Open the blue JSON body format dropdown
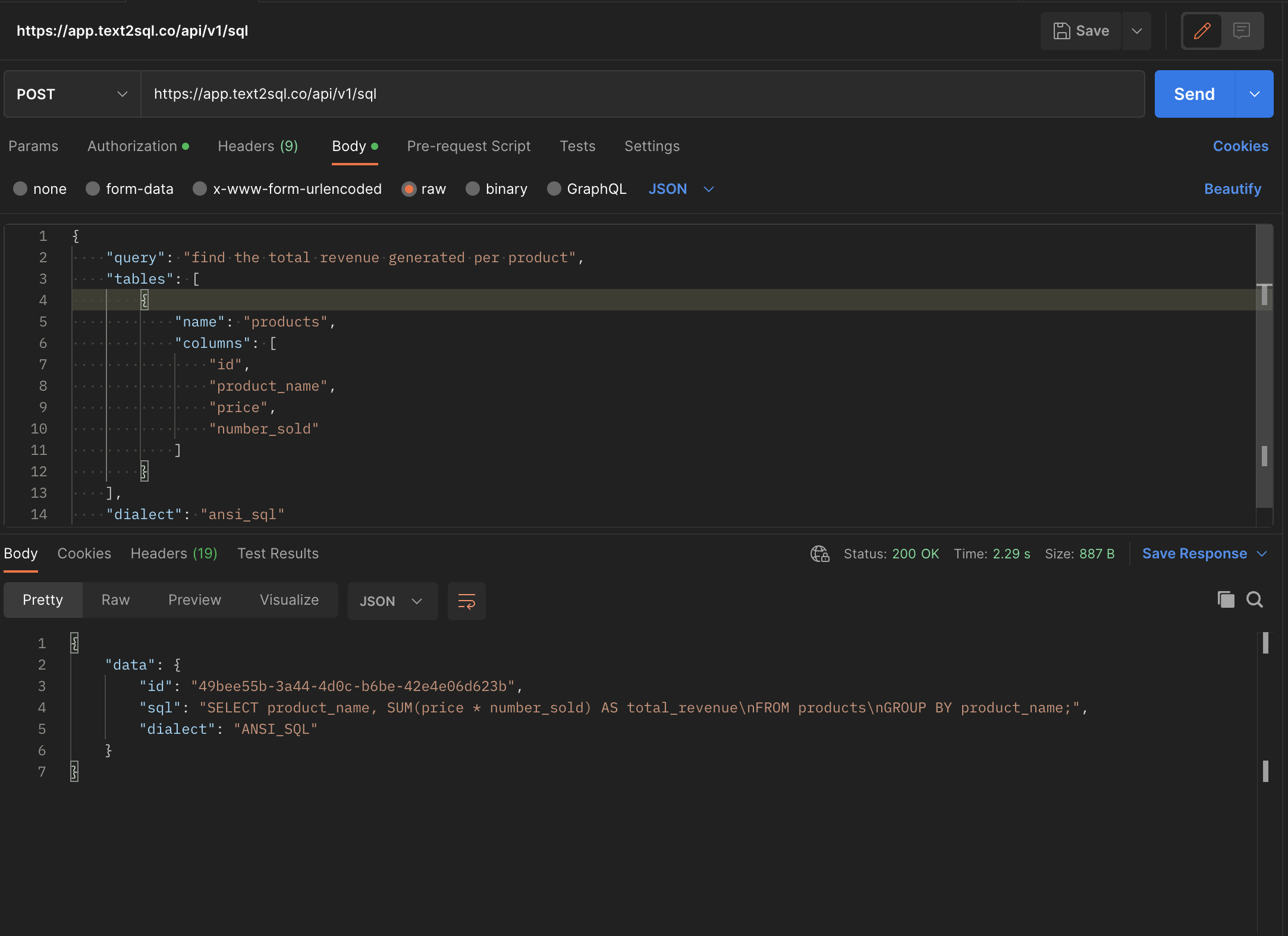Screen dimensions: 1288x936 pos(681,189)
